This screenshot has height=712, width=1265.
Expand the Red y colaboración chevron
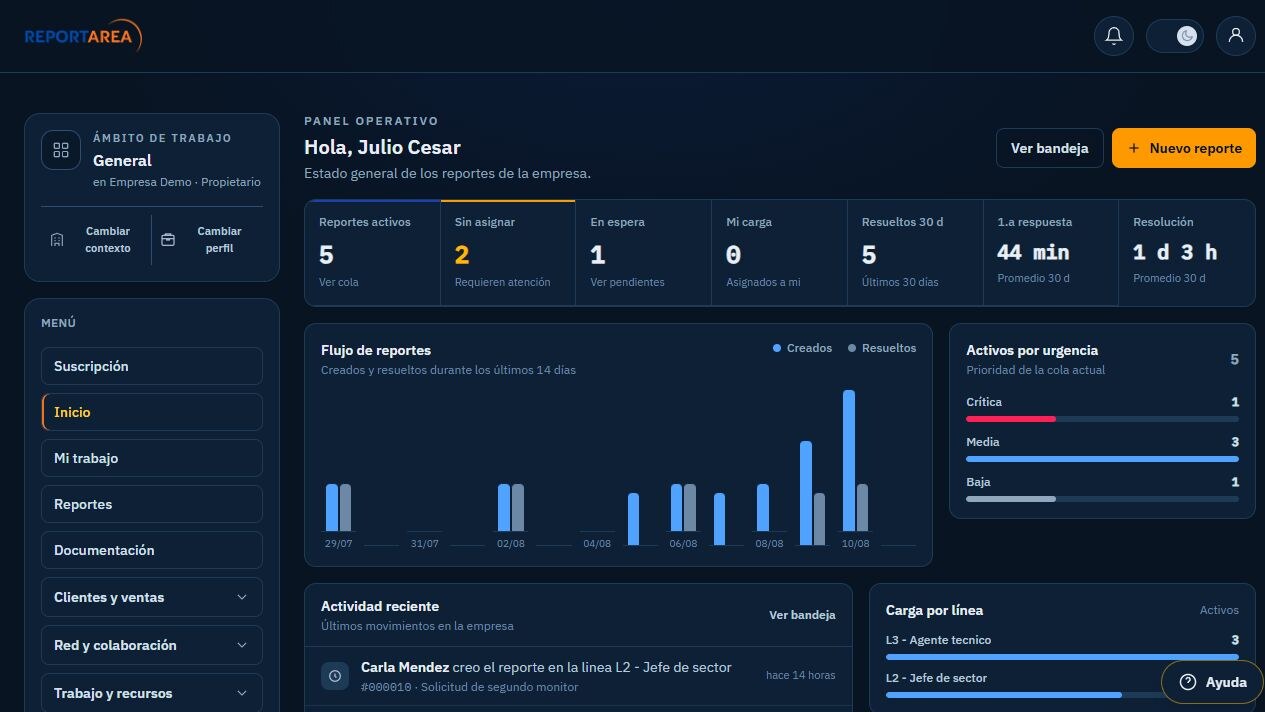pyautogui.click(x=242, y=645)
